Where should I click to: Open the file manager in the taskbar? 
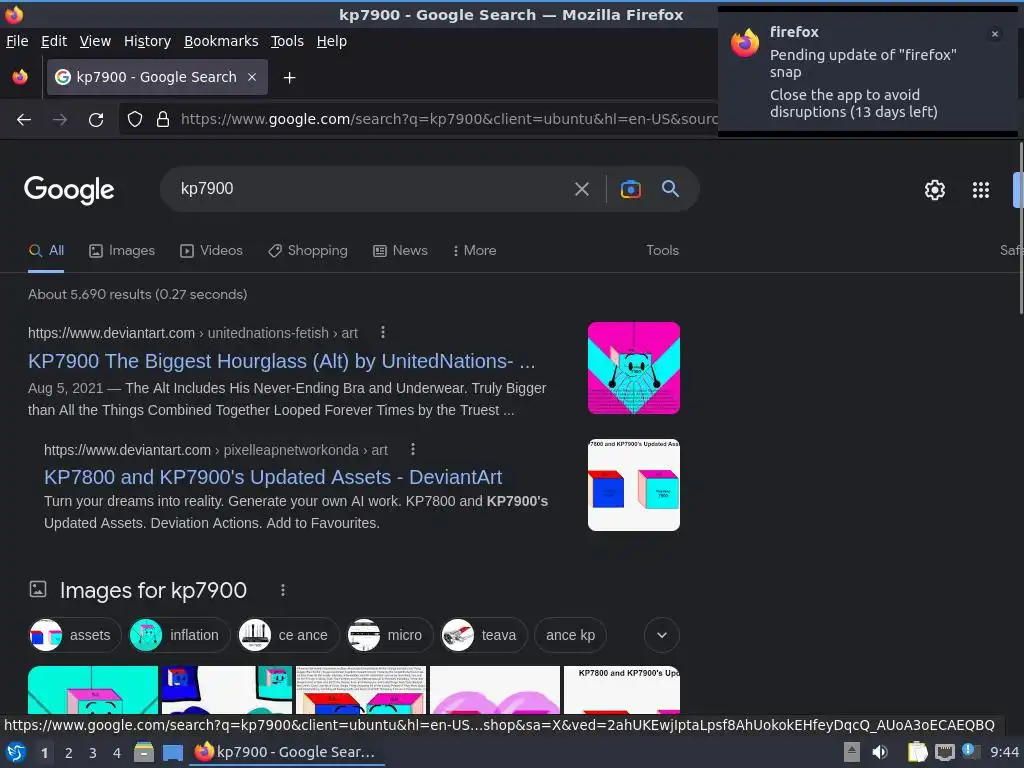(144, 752)
